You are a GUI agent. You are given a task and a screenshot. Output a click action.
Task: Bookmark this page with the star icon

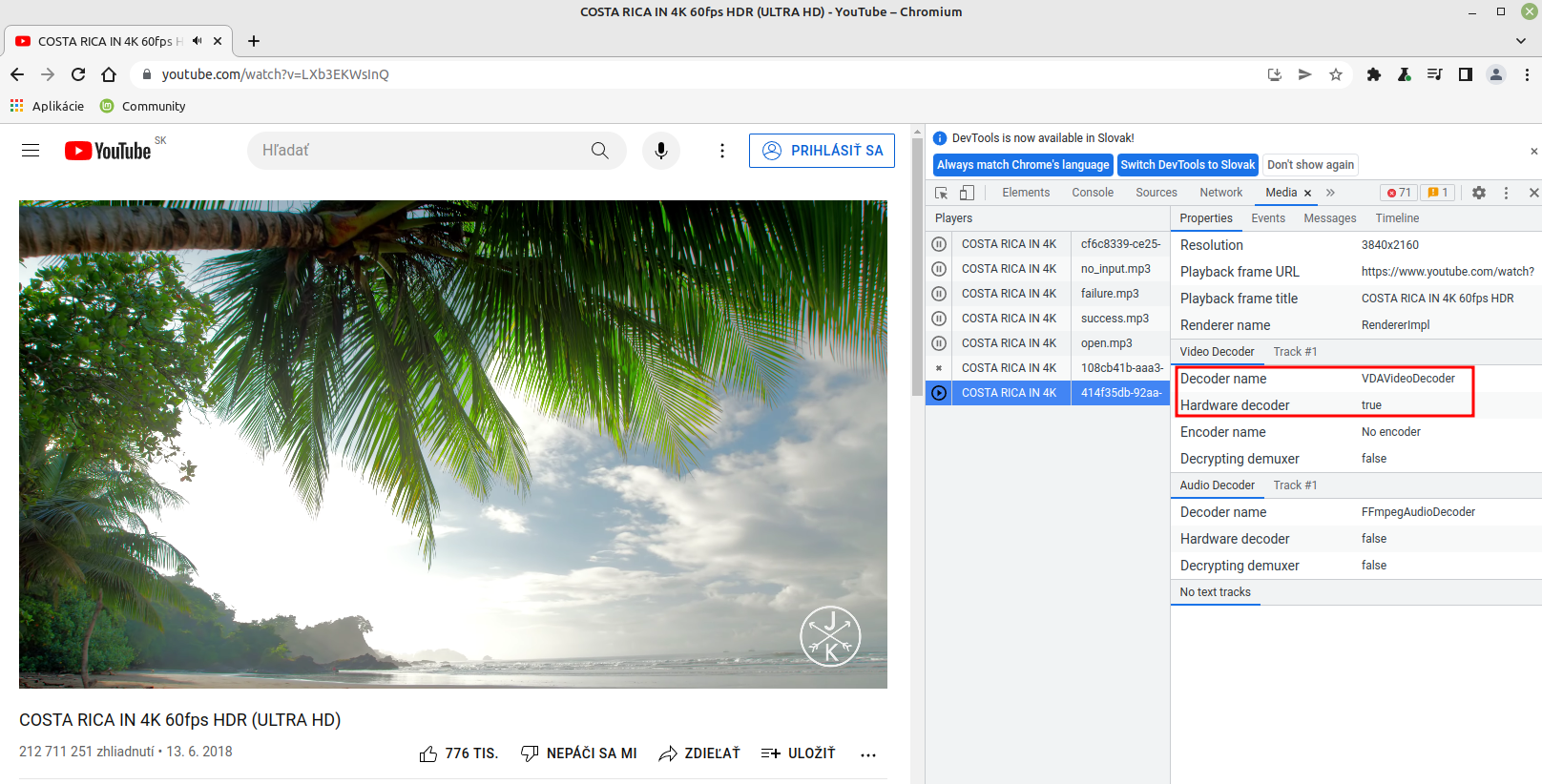(x=1336, y=74)
